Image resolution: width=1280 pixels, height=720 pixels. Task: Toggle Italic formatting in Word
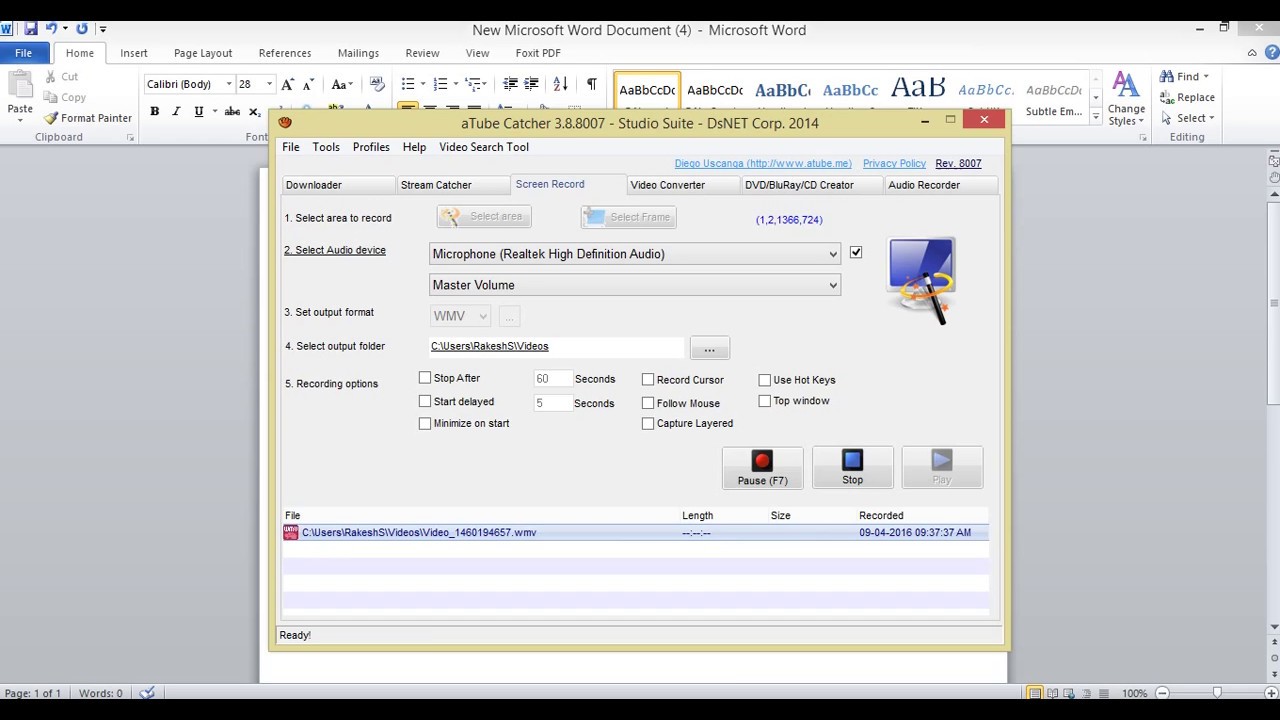[x=176, y=112]
